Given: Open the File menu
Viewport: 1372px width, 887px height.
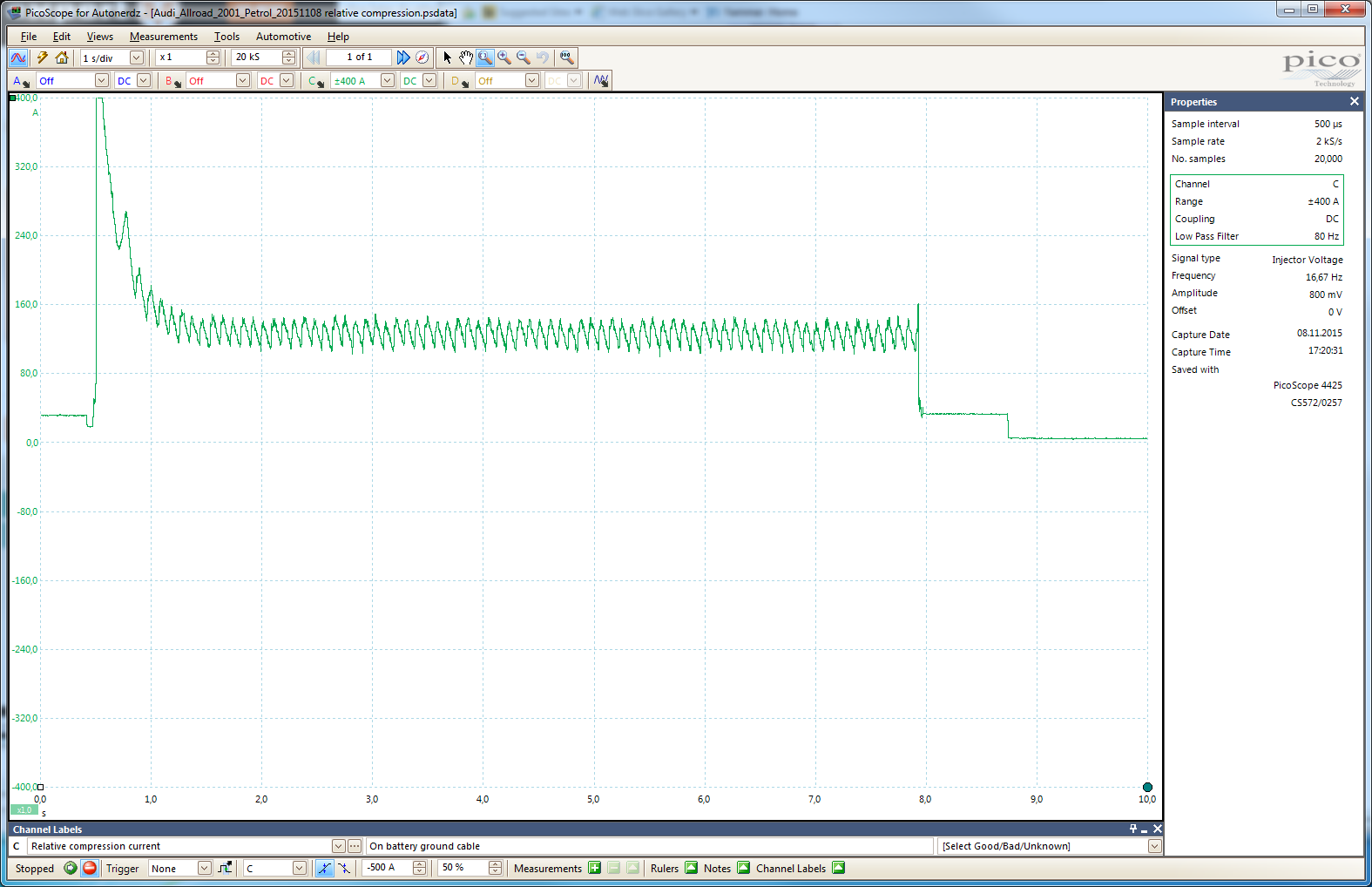Looking at the screenshot, I should click(x=29, y=37).
